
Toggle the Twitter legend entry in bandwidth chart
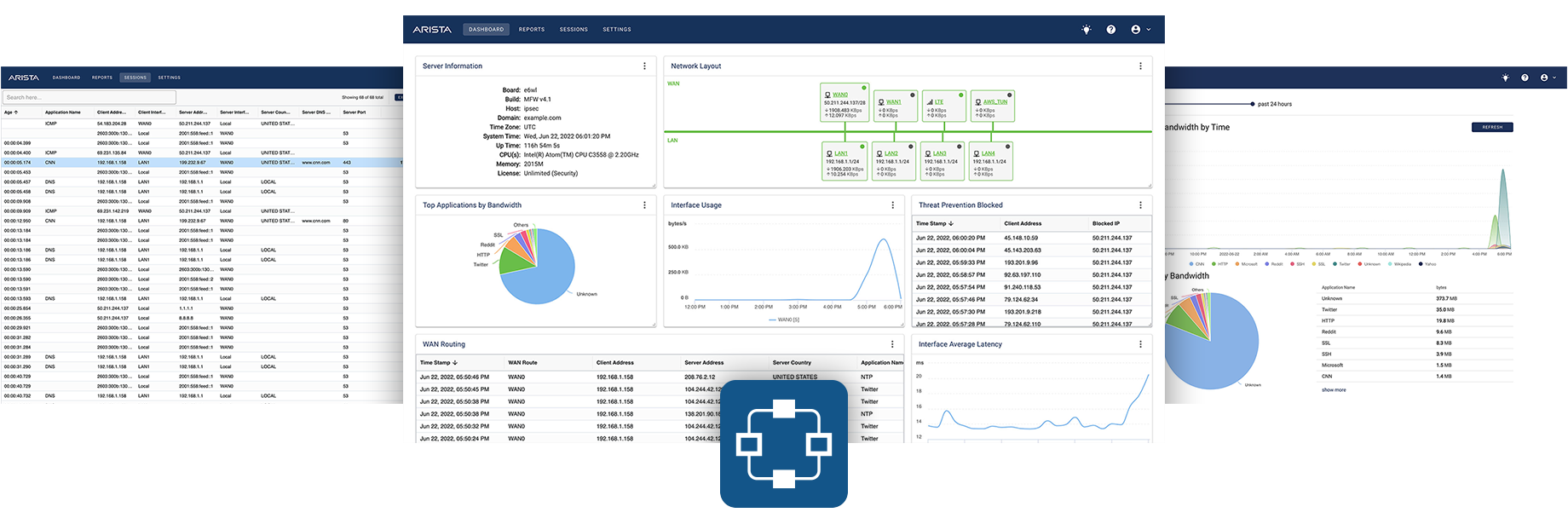[x=1341, y=264]
